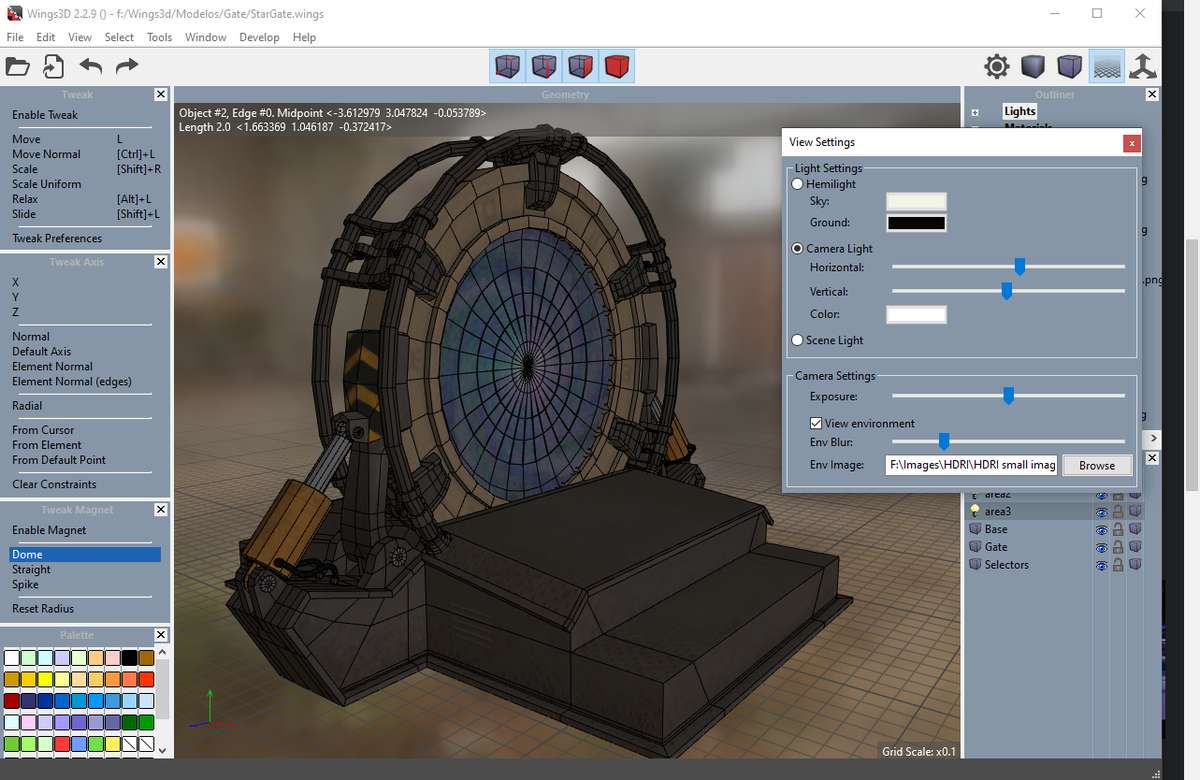This screenshot has height=780, width=1200.
Task: Select Enable Tweak in Tweak panel
Action: click(45, 115)
